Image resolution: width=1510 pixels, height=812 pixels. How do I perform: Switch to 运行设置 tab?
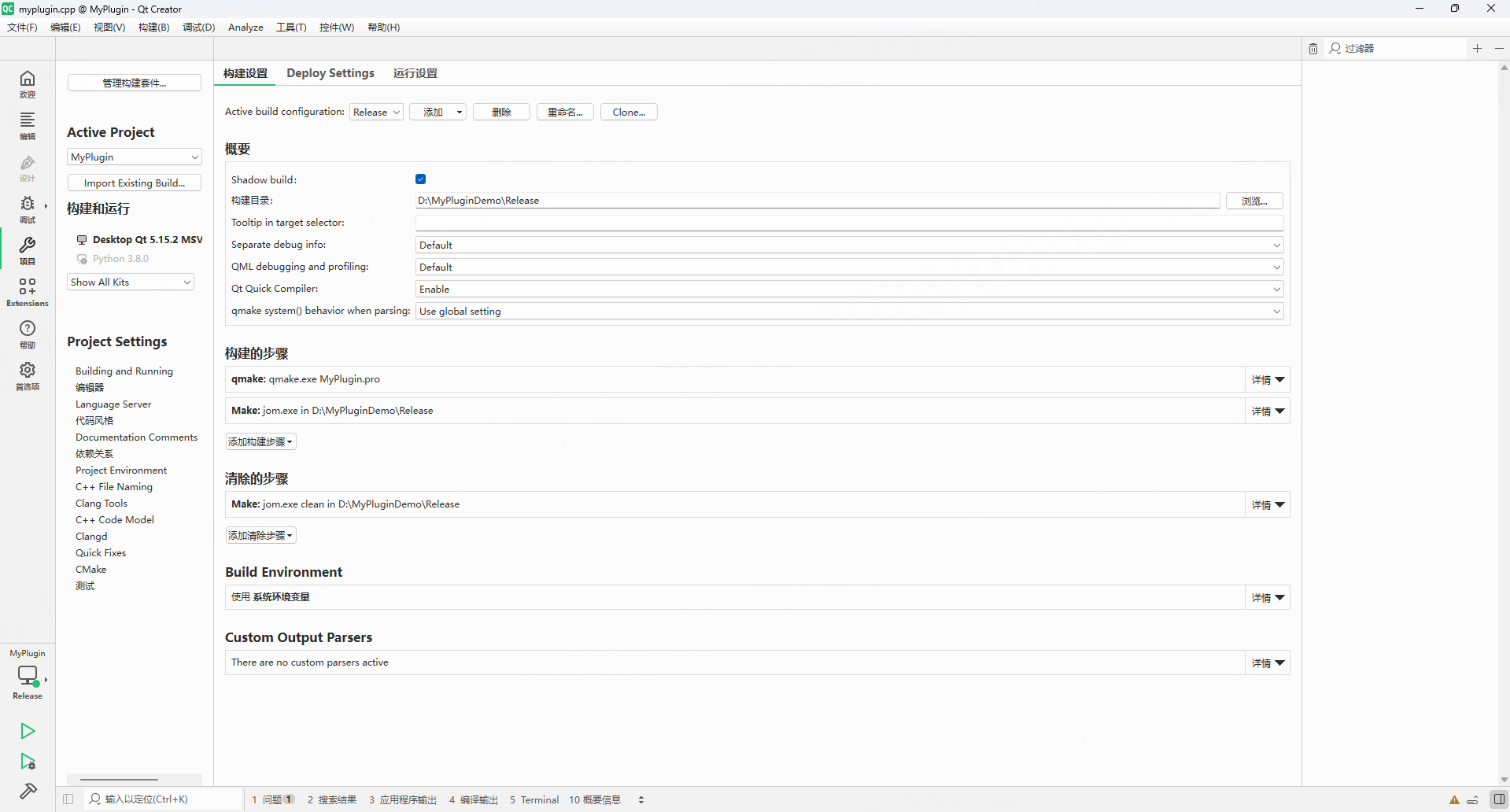[415, 73]
